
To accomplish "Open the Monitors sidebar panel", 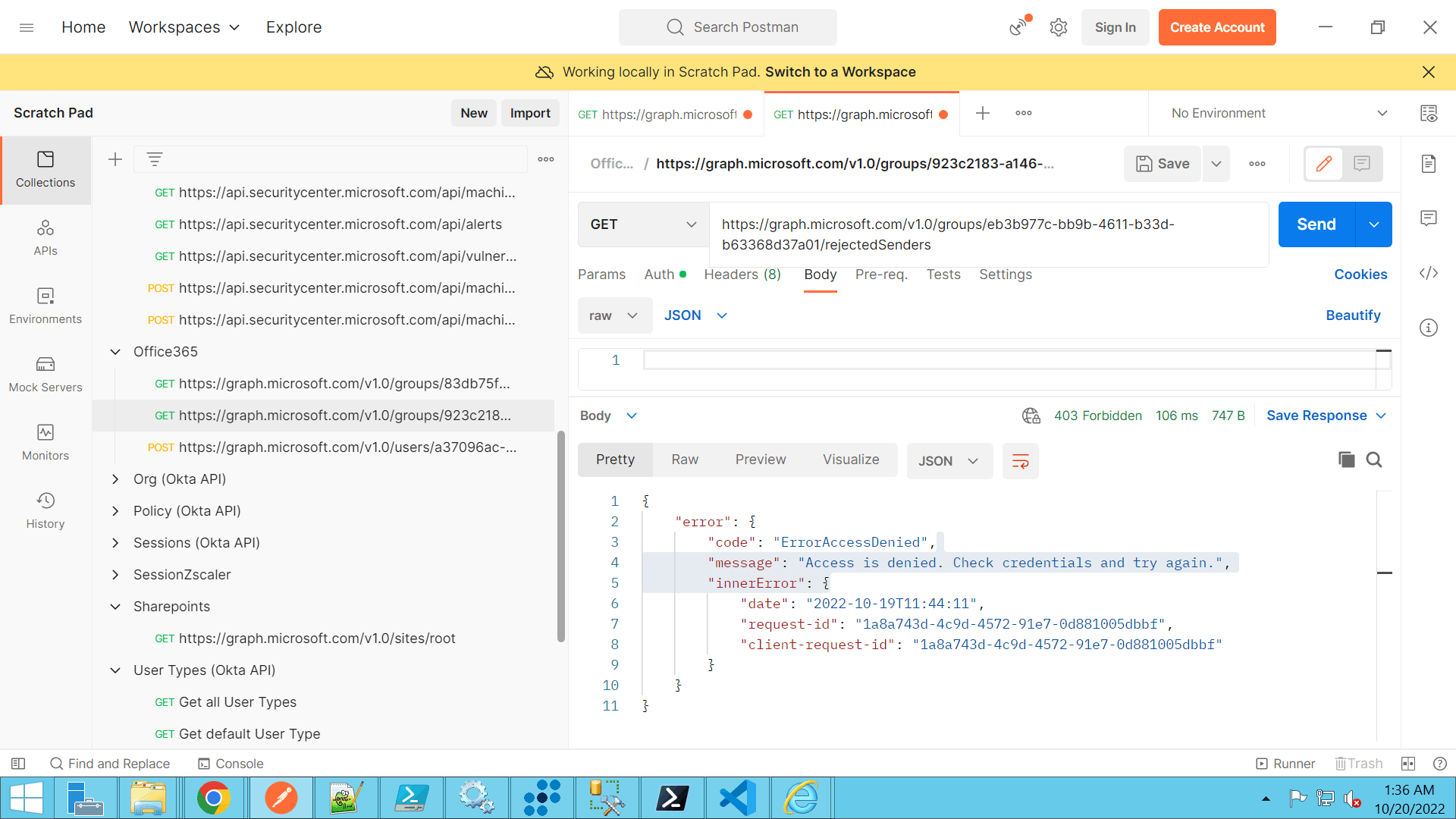I will 45,443.
